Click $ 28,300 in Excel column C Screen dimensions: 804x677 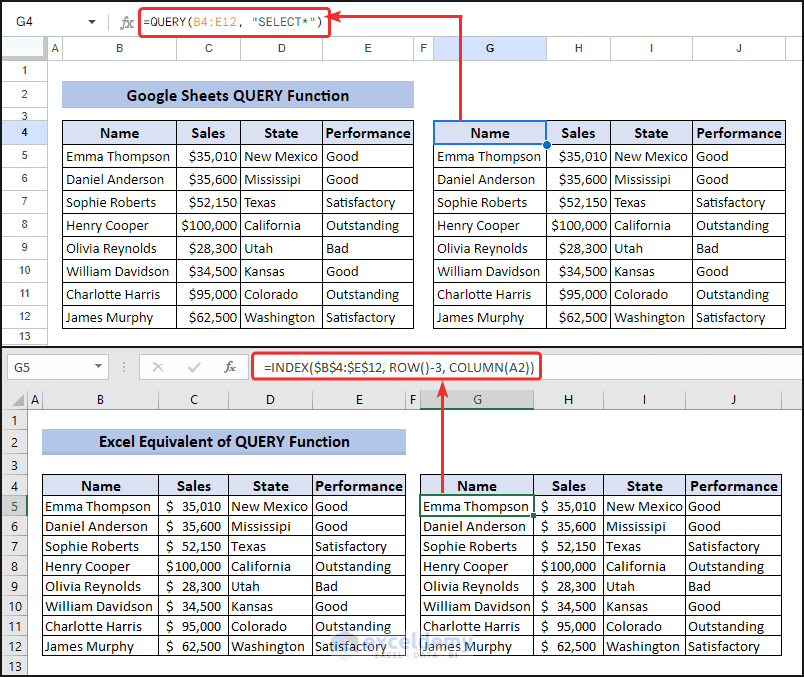(194, 586)
